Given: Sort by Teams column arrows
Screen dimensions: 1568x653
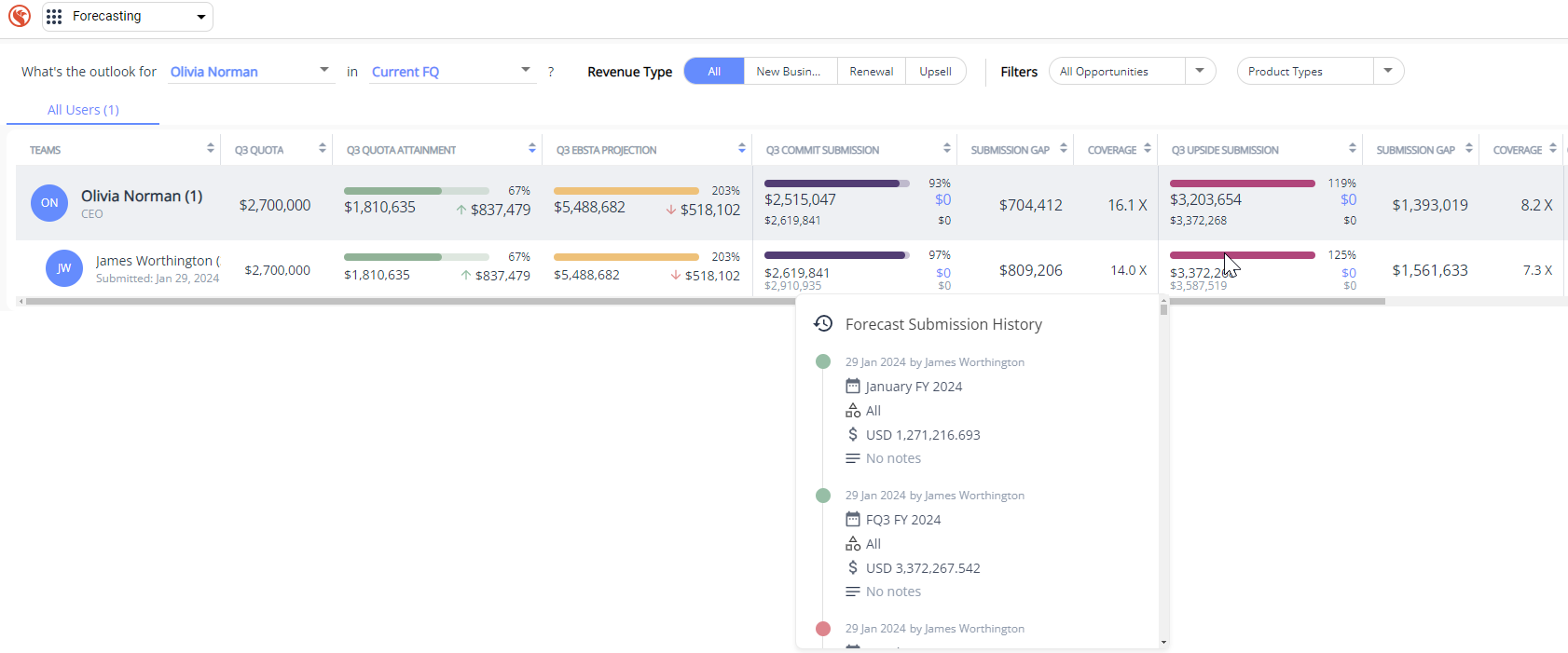Looking at the screenshot, I should tap(210, 149).
